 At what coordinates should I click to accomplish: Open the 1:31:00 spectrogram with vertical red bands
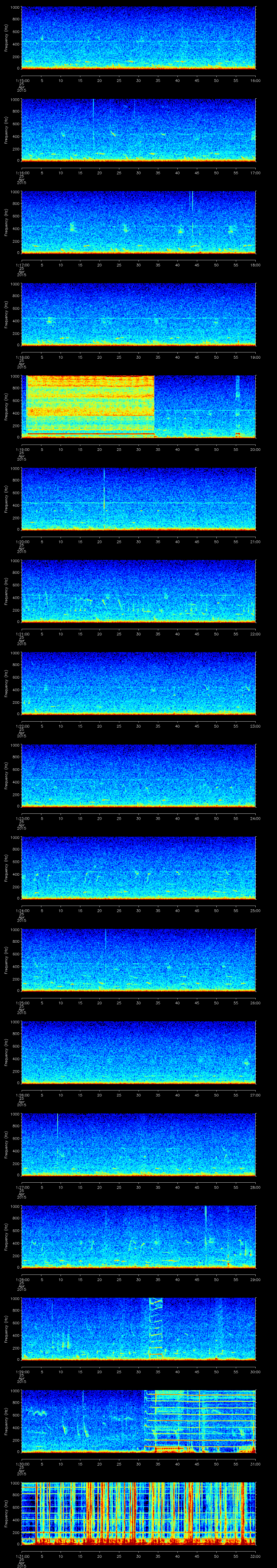[138, 1514]
